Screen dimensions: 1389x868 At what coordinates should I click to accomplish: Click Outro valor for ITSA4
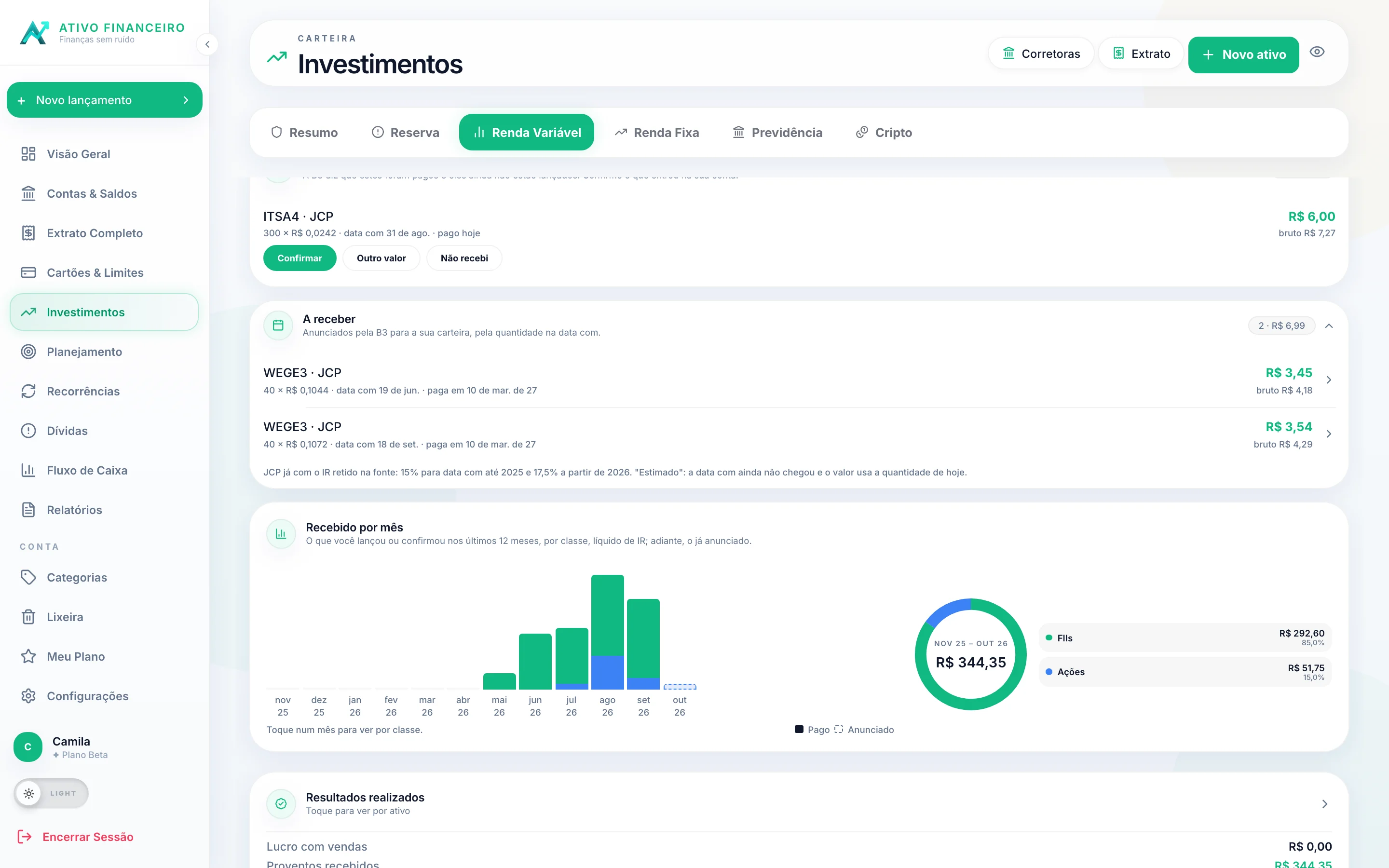(381, 258)
